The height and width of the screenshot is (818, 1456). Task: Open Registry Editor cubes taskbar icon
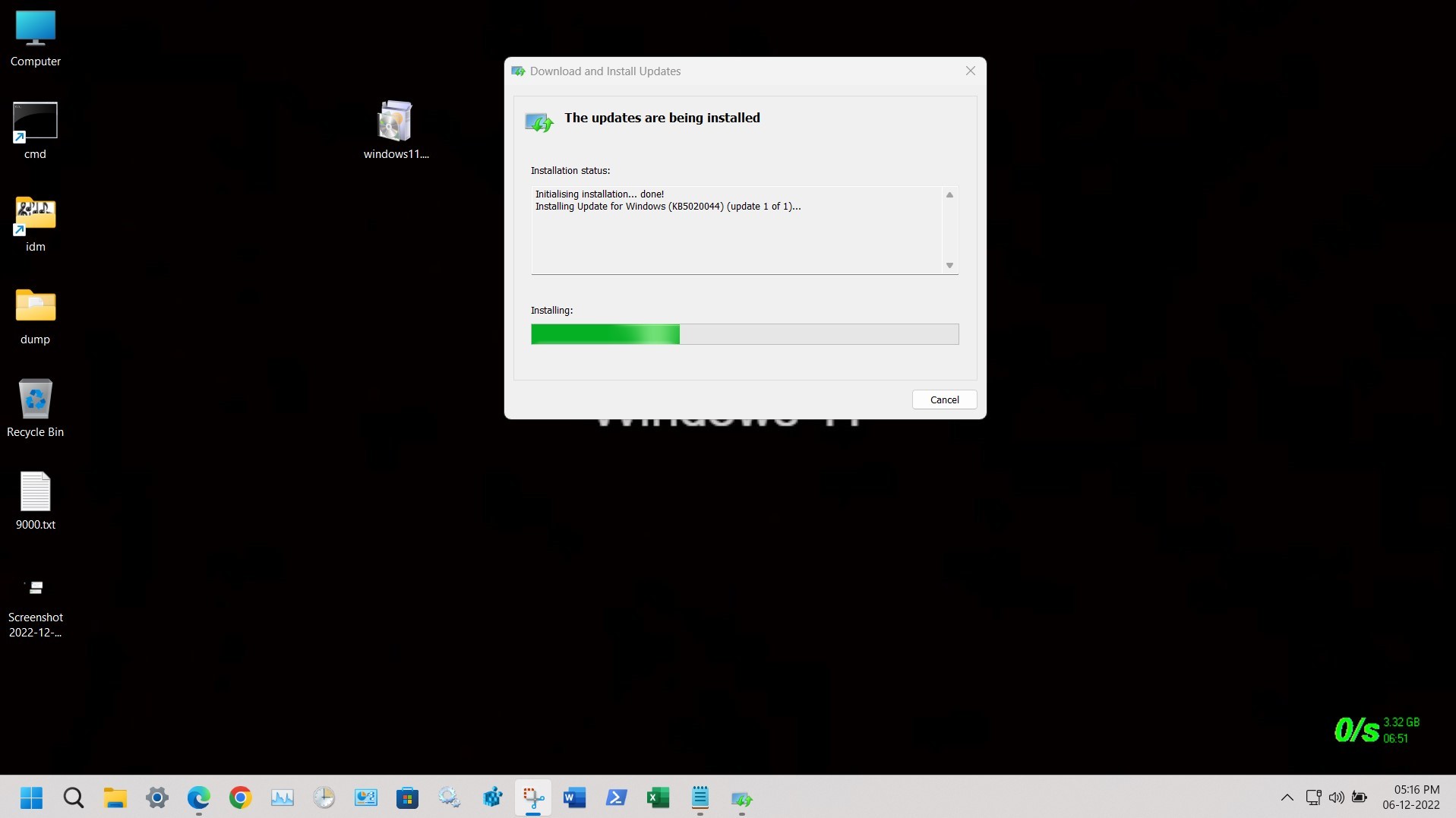point(491,797)
